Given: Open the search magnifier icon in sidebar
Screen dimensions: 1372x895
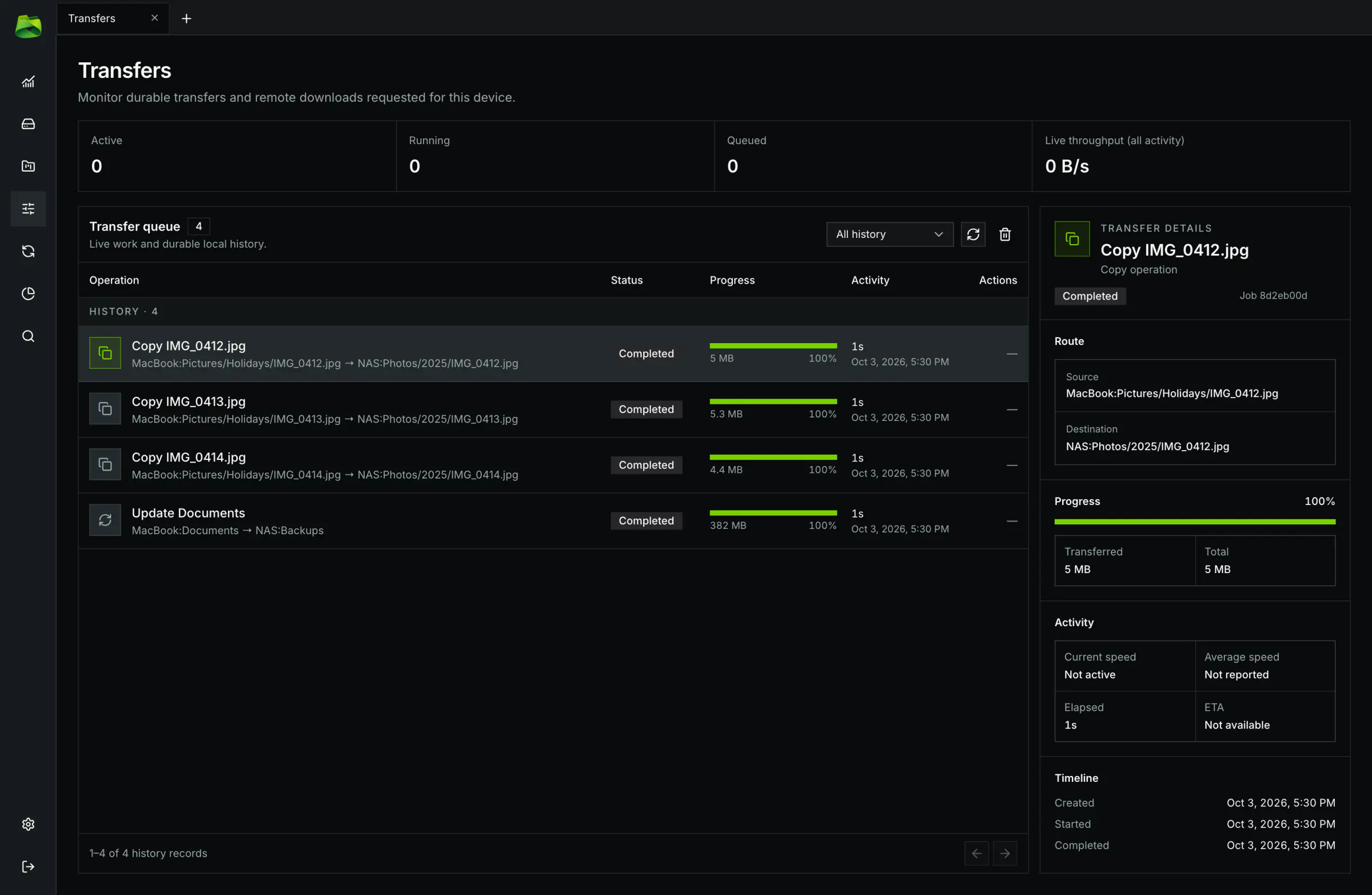Looking at the screenshot, I should tap(27, 336).
